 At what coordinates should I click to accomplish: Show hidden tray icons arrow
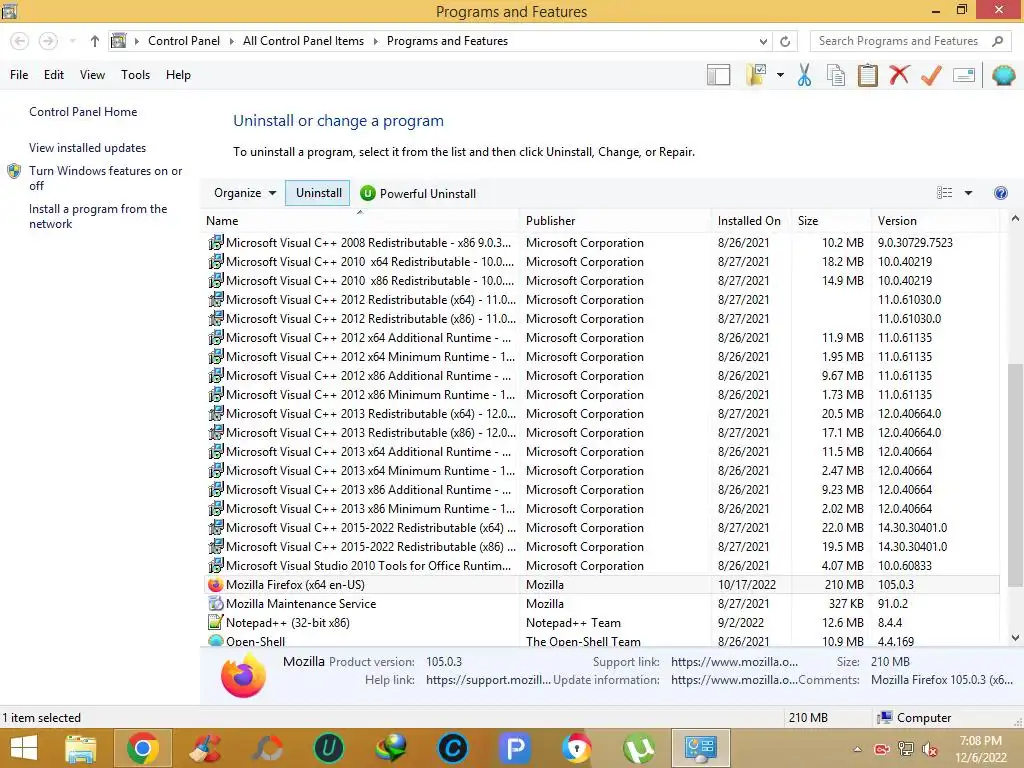[x=857, y=749]
